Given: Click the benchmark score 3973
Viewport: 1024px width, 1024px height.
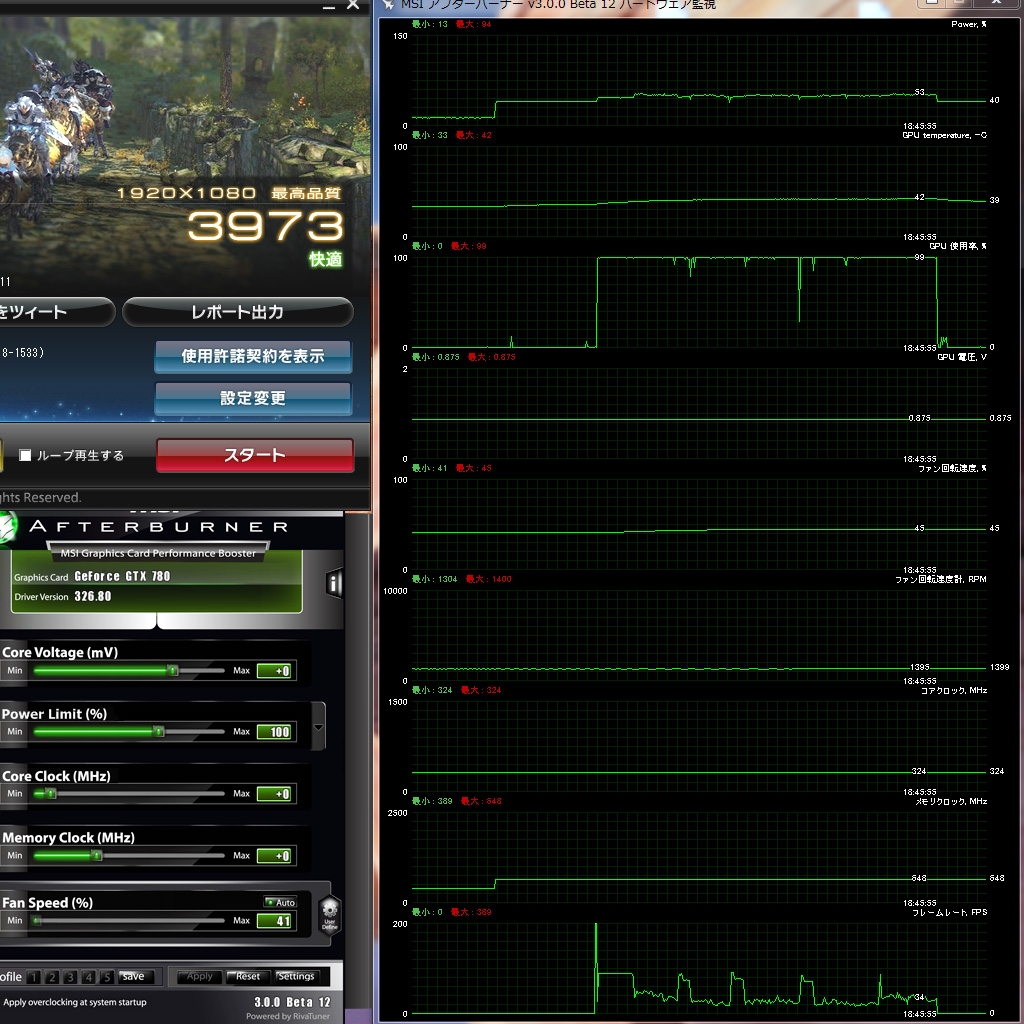Looking at the screenshot, I should (265, 226).
